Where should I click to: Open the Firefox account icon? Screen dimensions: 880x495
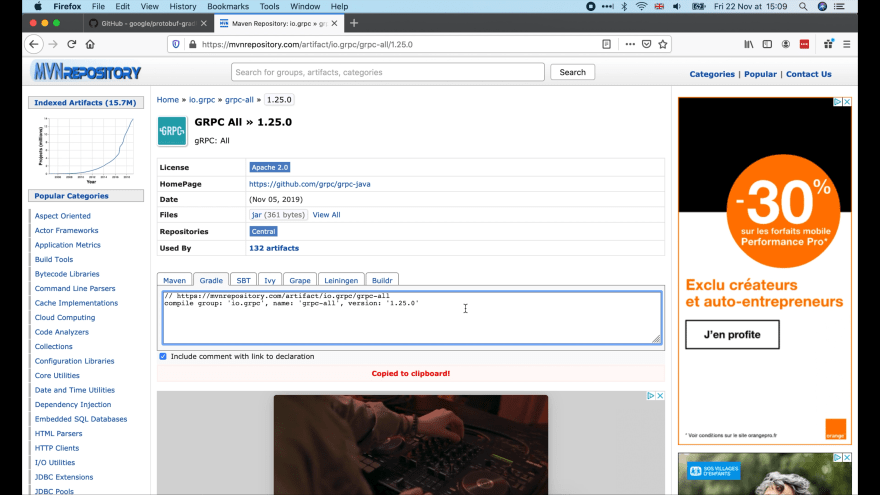pyautogui.click(x=786, y=44)
